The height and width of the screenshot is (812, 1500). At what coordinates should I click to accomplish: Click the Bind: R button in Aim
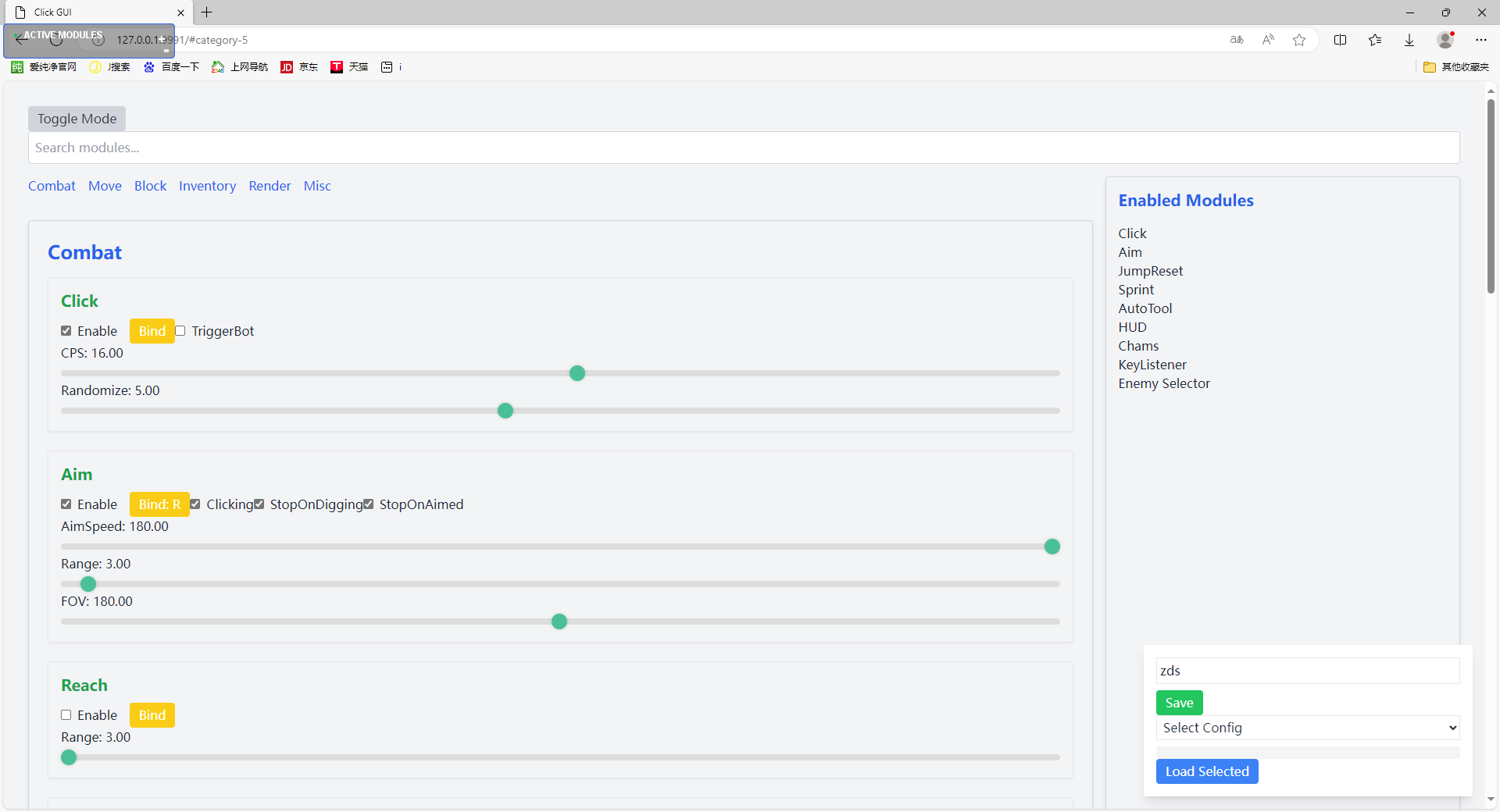point(159,504)
